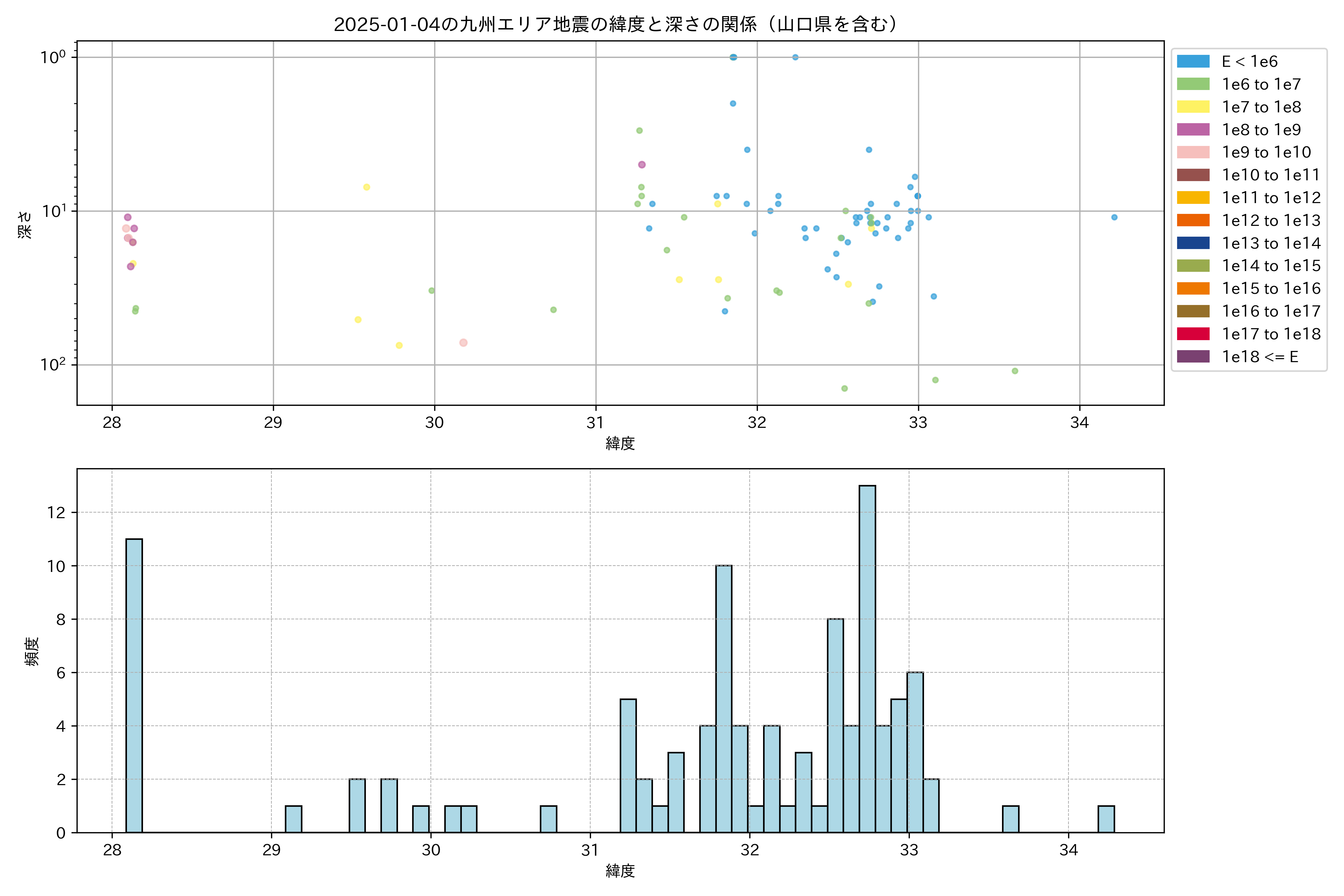This screenshot has height=896, width=1344.
Task: Click the rightmost histogram bar near 34.2
Action: [1106, 819]
